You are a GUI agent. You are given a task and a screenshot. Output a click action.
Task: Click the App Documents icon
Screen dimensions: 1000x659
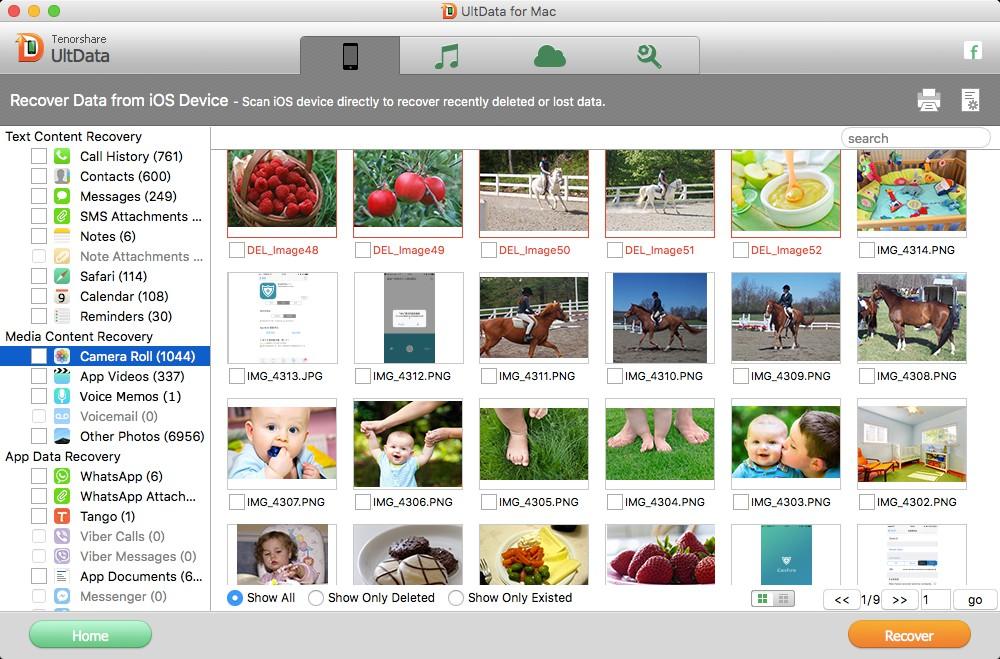(x=62, y=576)
